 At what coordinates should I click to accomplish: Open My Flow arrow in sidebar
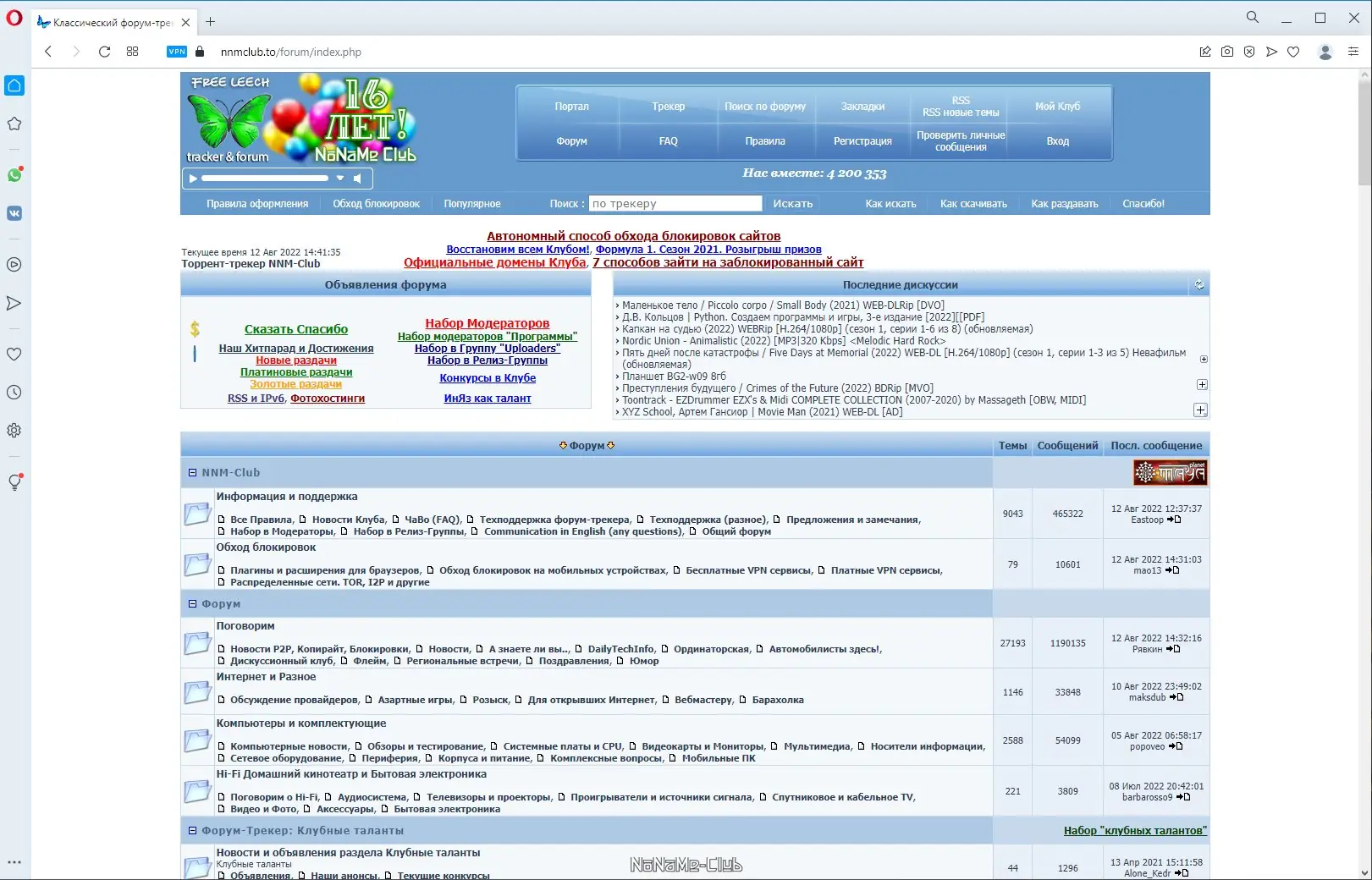tap(14, 303)
